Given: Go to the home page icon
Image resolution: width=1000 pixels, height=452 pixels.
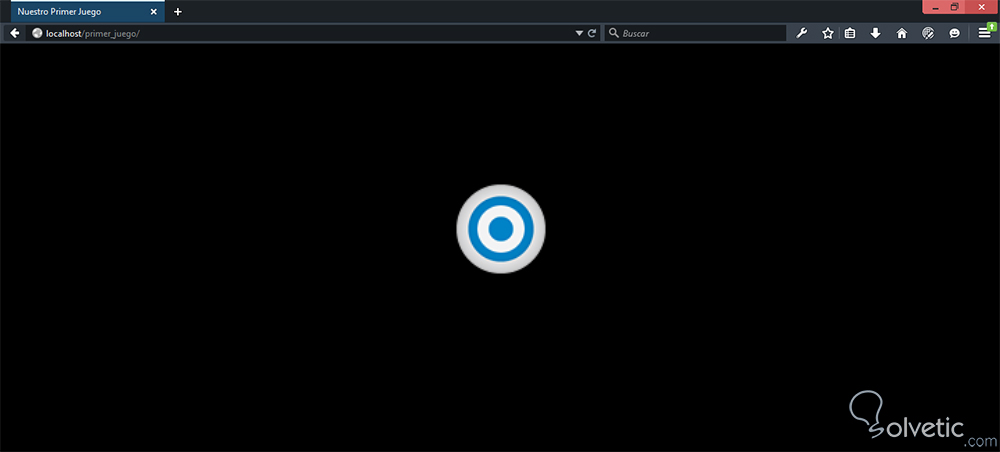Looking at the screenshot, I should coord(902,33).
